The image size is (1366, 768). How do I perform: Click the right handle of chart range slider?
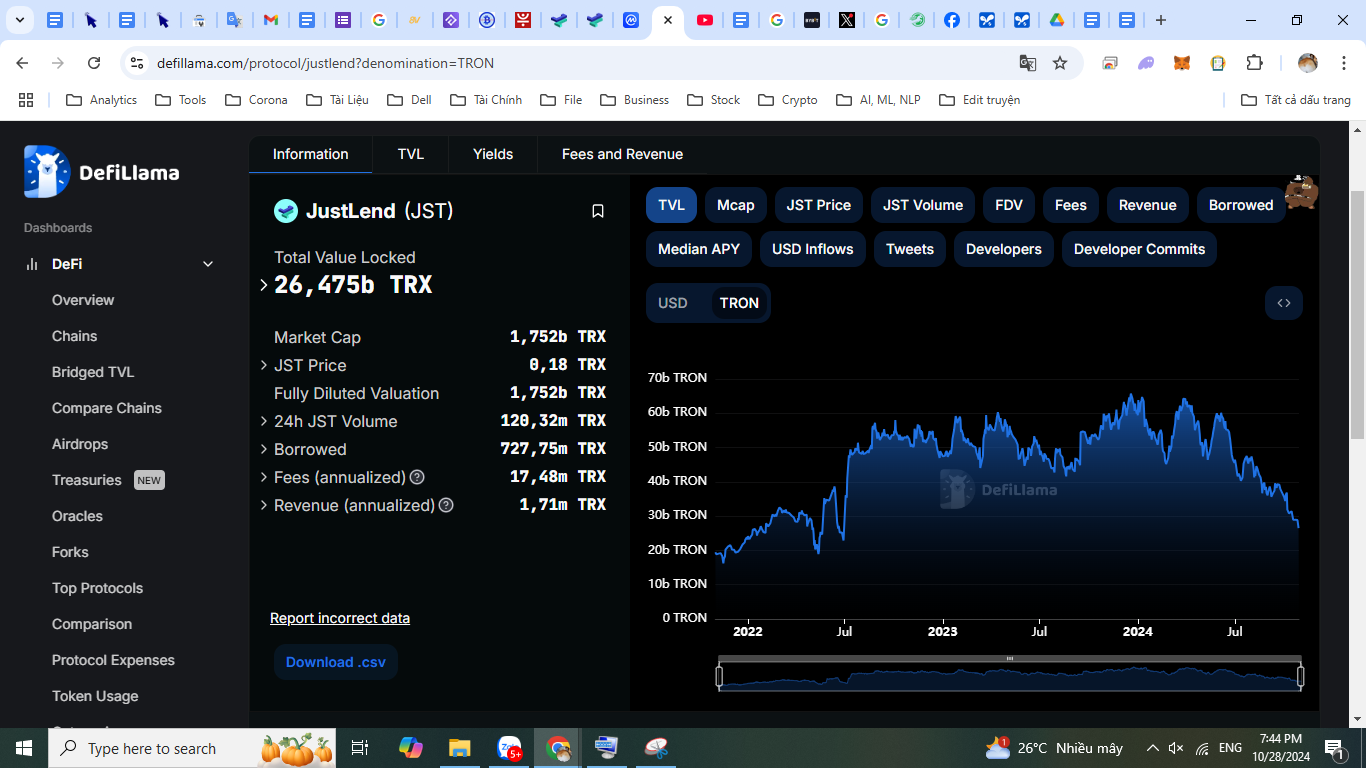1300,677
